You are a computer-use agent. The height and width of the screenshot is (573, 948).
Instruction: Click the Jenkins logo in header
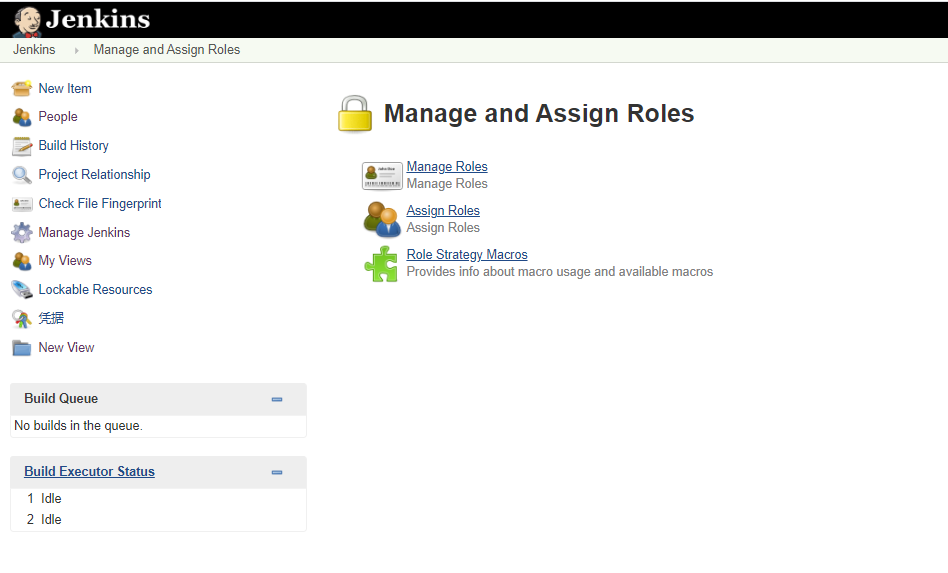click(82, 19)
